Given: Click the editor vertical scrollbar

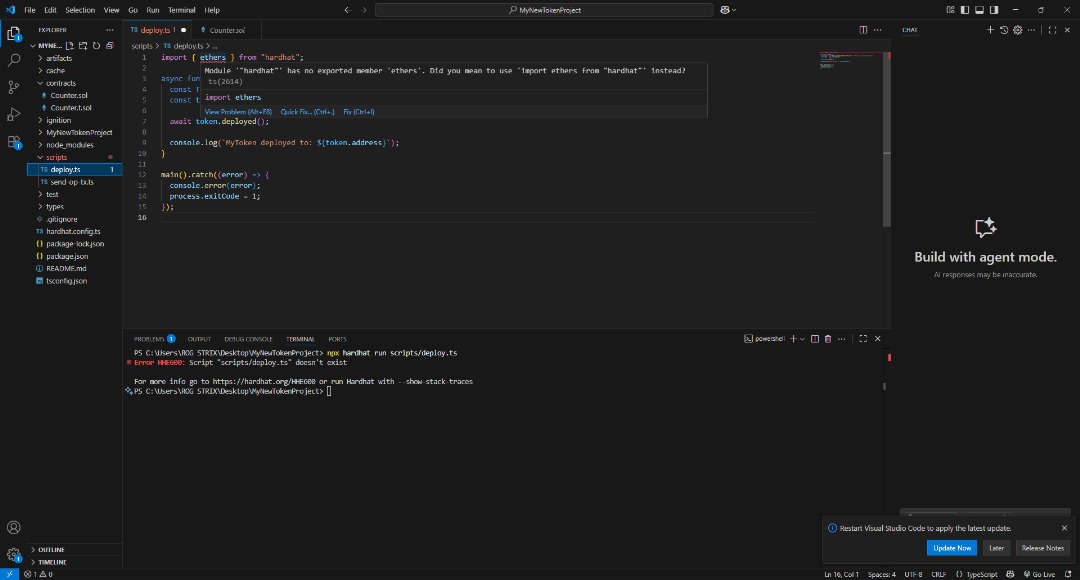Looking at the screenshot, I should [x=887, y=139].
